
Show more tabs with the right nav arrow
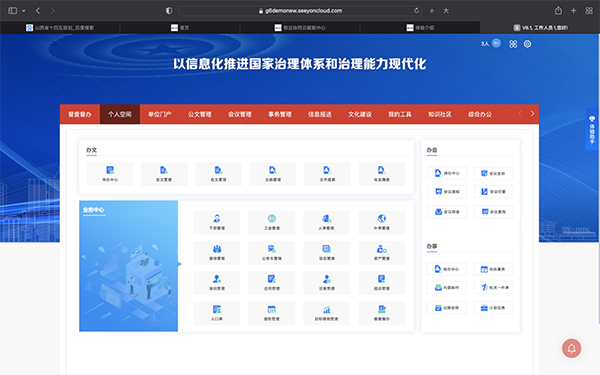532,114
